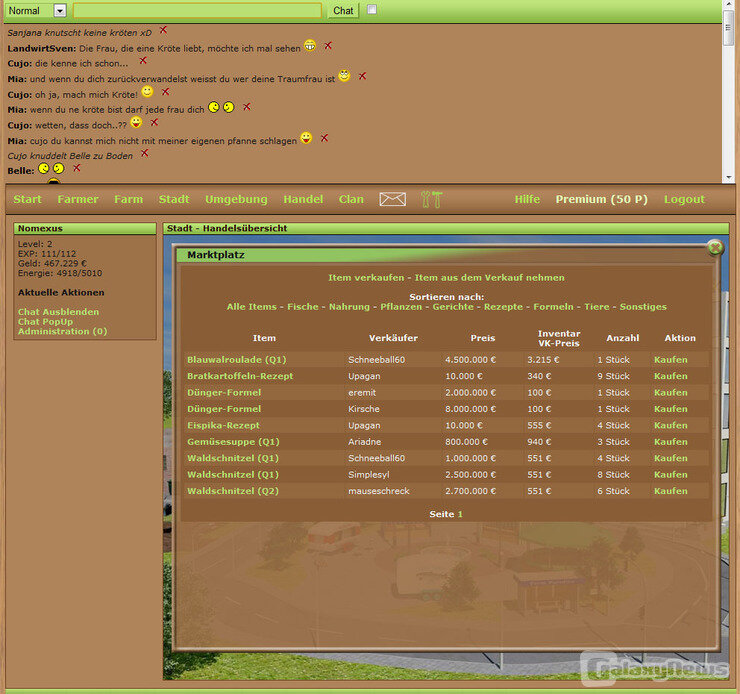
Task: Click Kaufen for eremit's Dünger-Formel
Action: coord(671,393)
